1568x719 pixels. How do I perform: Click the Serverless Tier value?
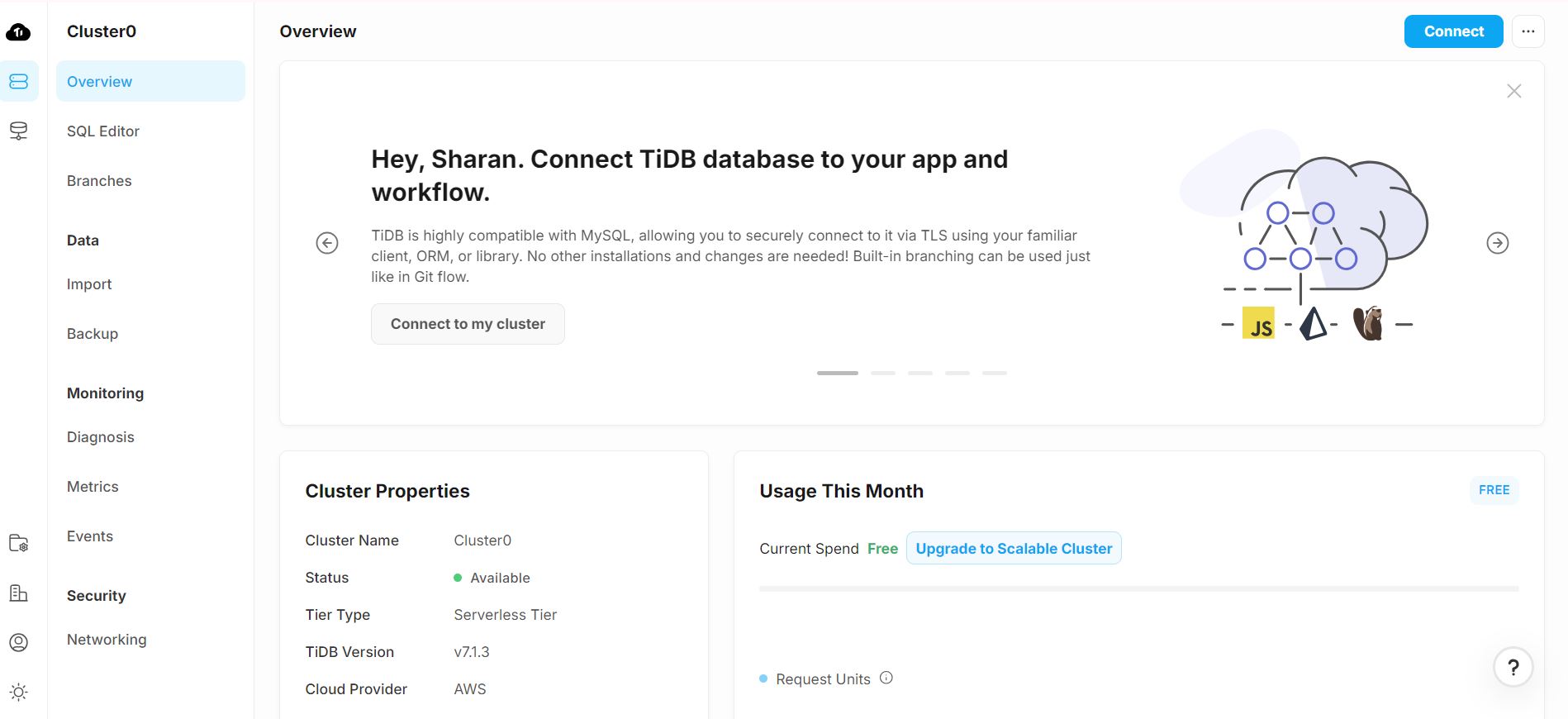505,614
